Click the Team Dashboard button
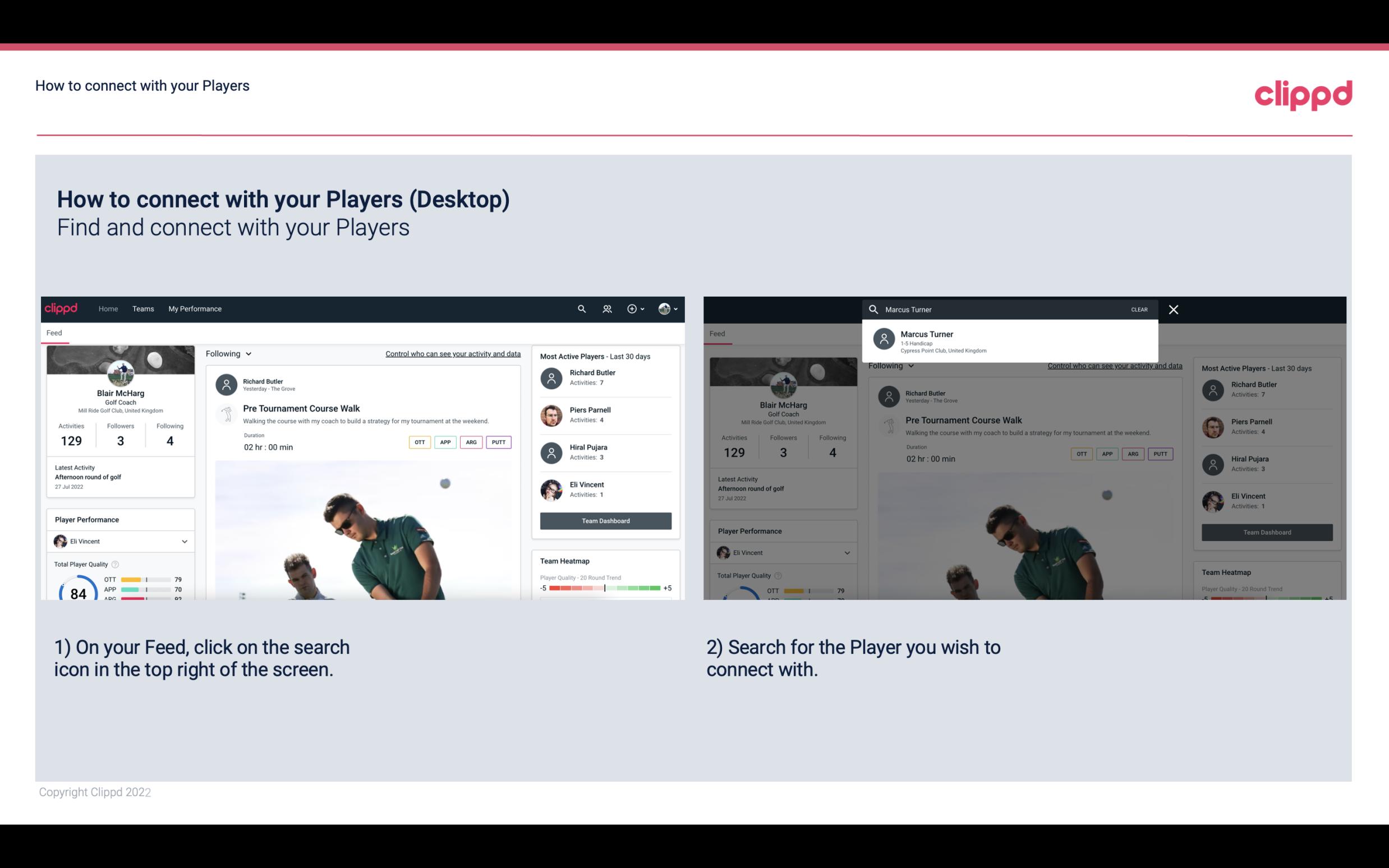 pos(605,520)
